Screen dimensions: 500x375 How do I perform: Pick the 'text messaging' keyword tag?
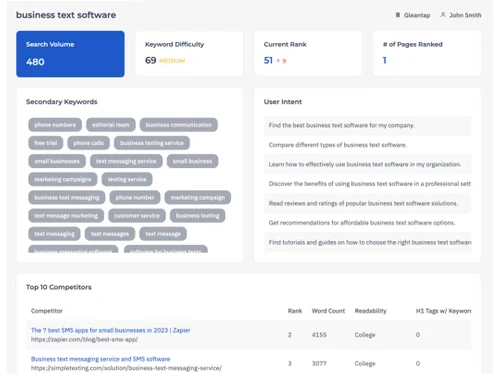click(54, 234)
